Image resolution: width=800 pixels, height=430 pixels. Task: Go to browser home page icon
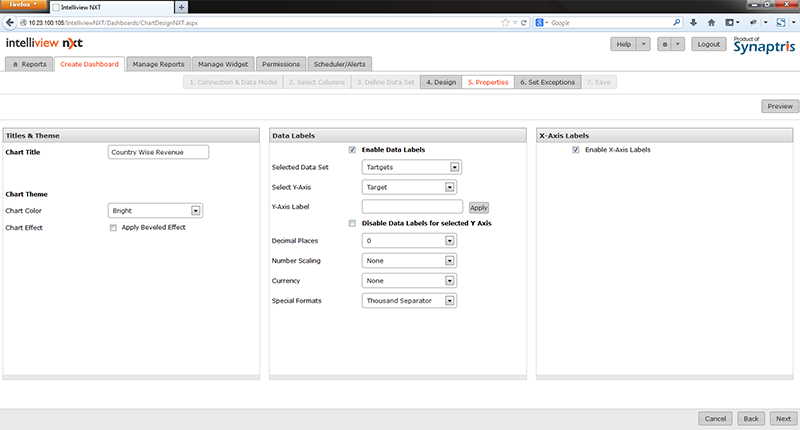713,21
